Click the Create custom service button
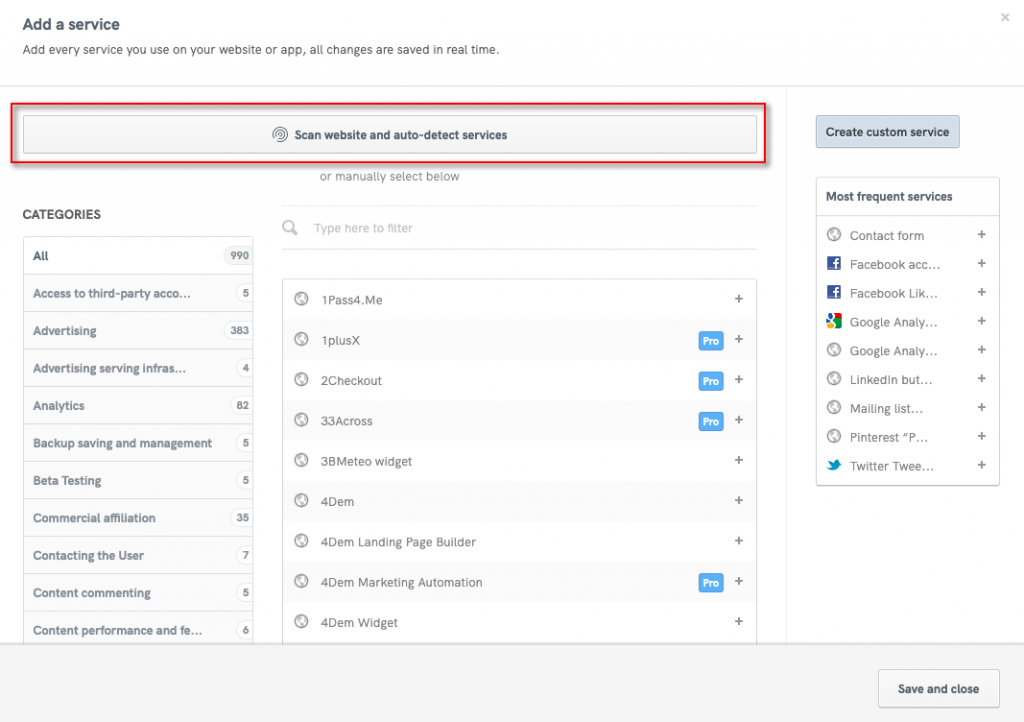This screenshot has width=1024, height=722. (x=886, y=131)
